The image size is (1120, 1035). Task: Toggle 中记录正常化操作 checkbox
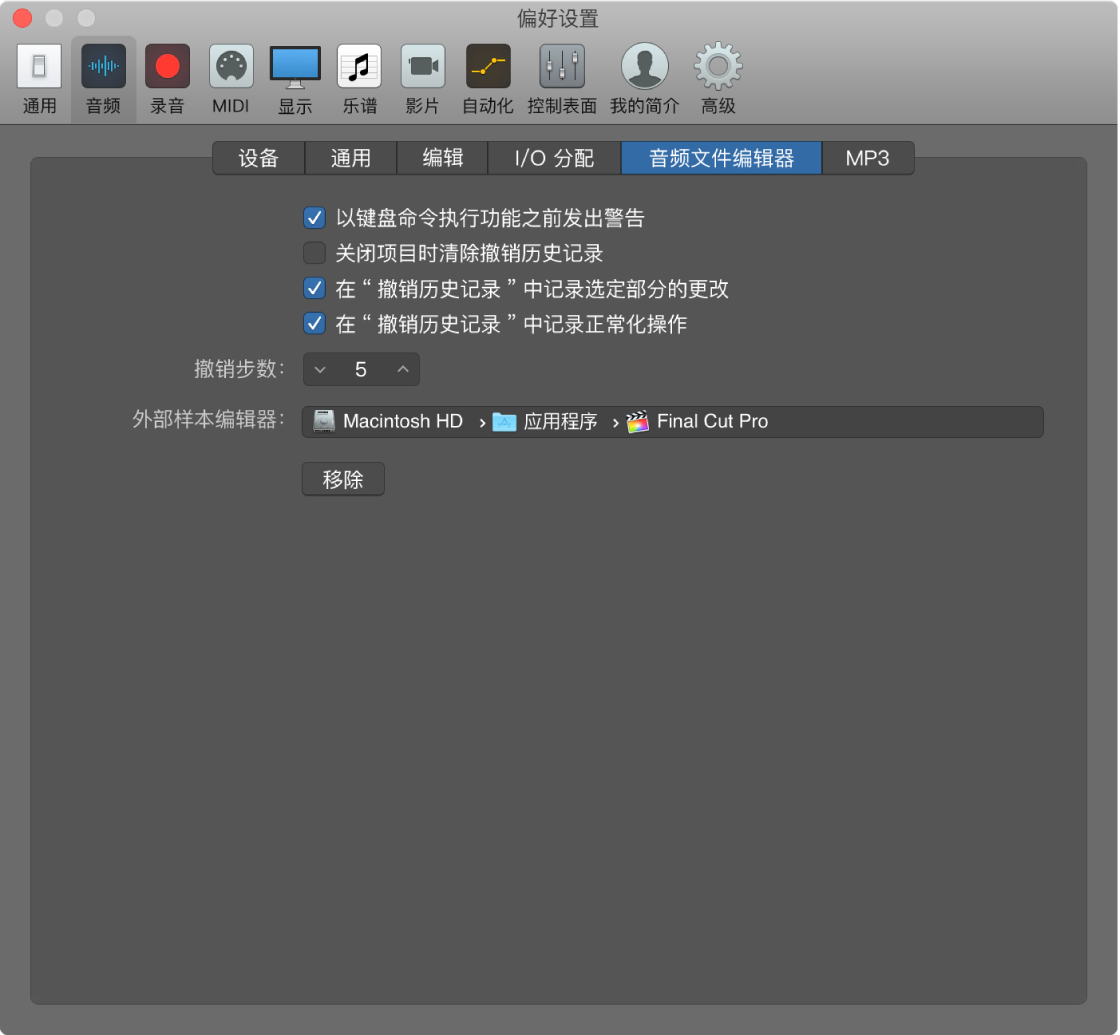(x=314, y=324)
